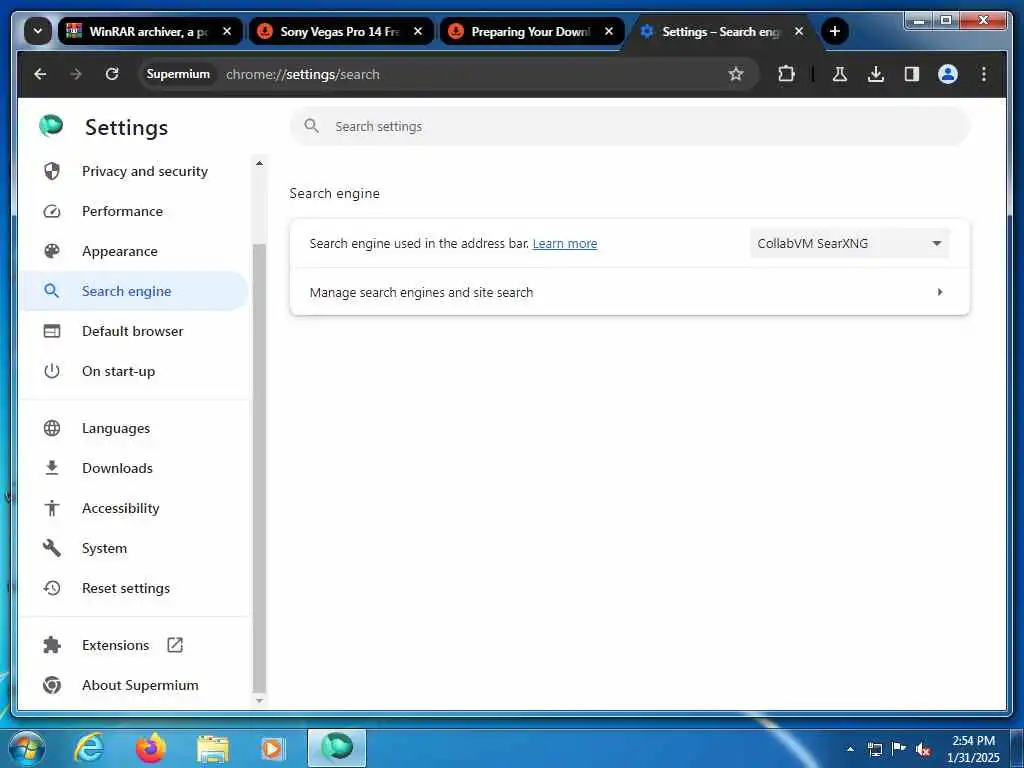Toggle the side panel icon

[x=912, y=74]
